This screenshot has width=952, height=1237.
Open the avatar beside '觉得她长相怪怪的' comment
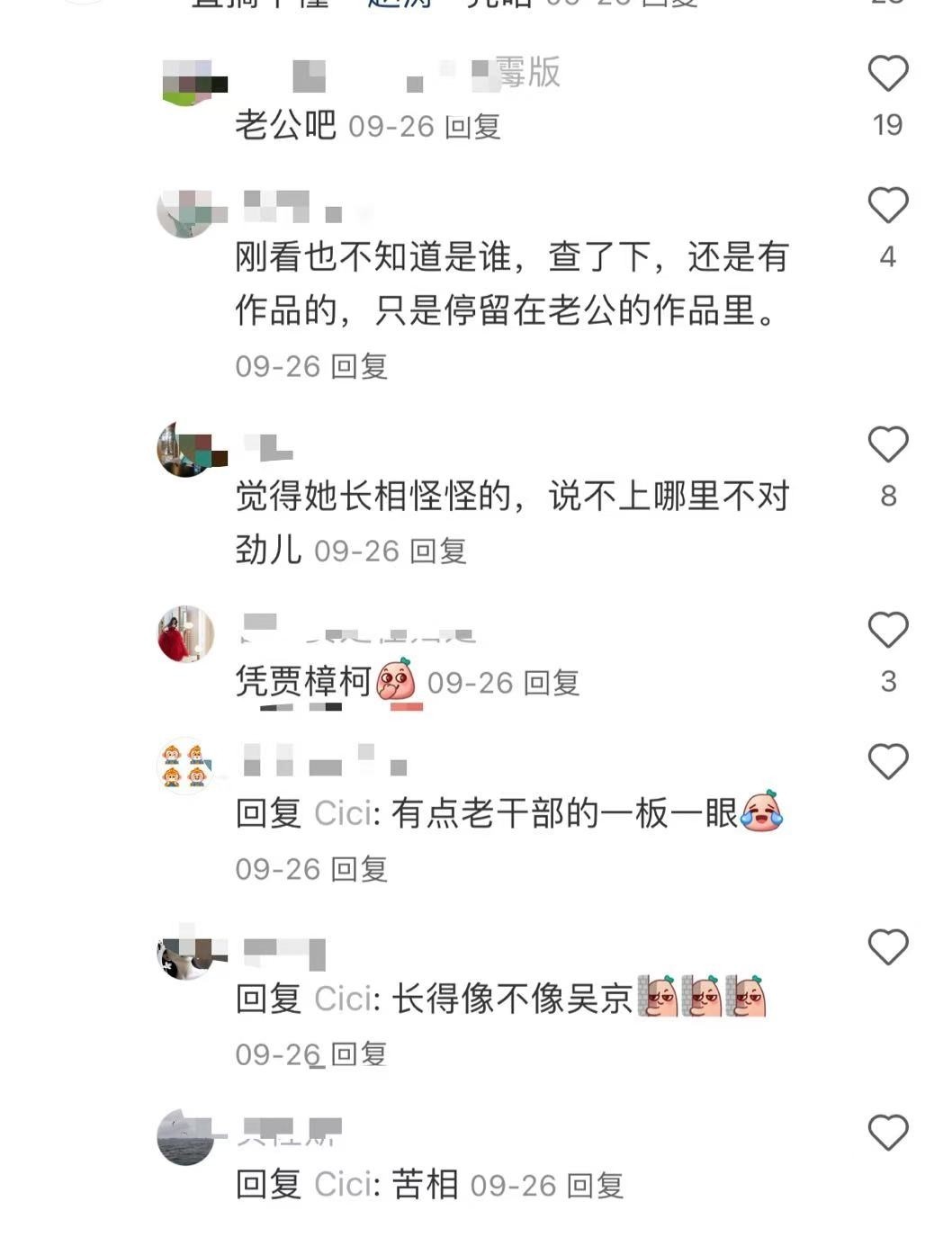tap(186, 449)
